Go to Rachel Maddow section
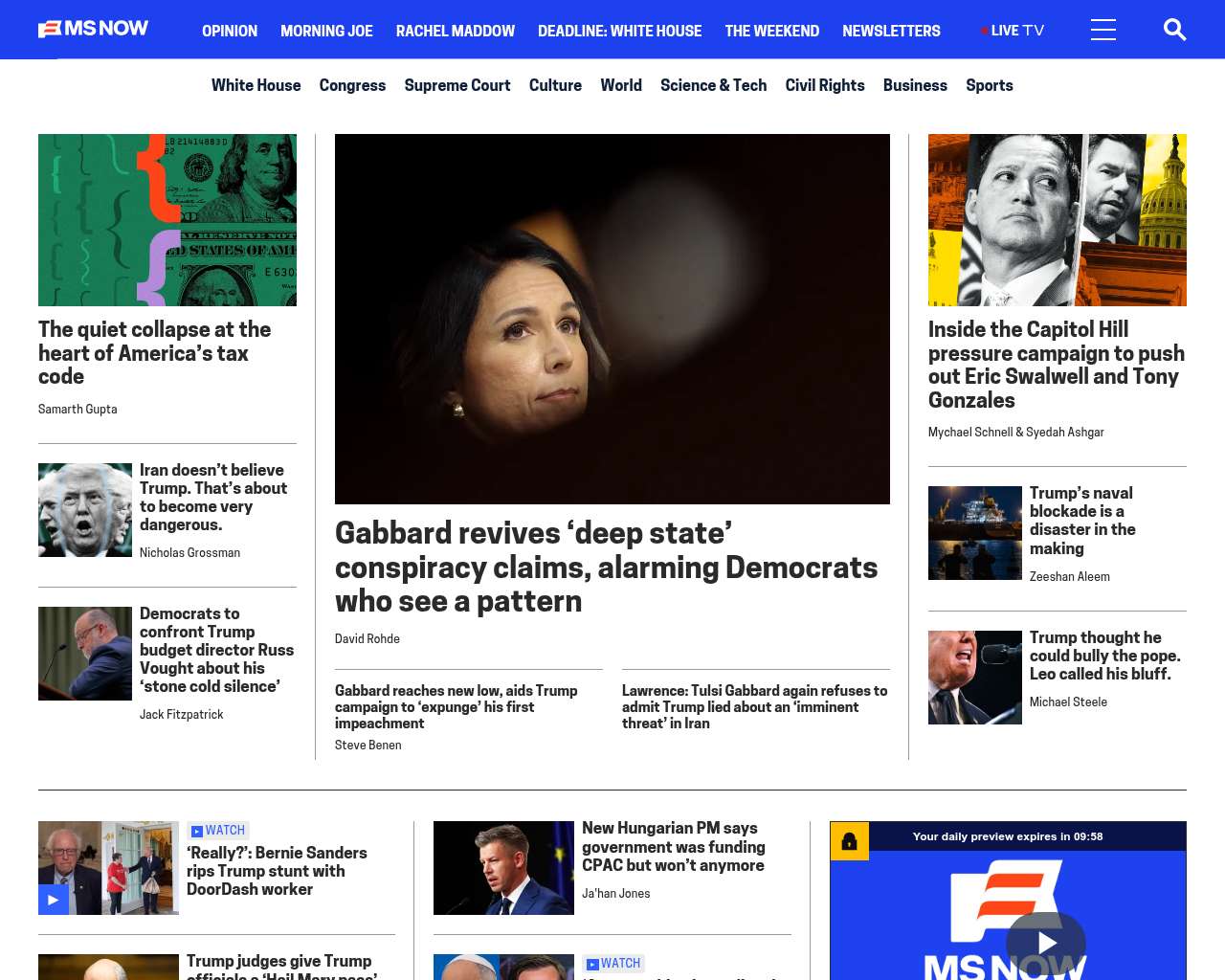Viewport: 1225px width, 980px height. click(x=456, y=31)
